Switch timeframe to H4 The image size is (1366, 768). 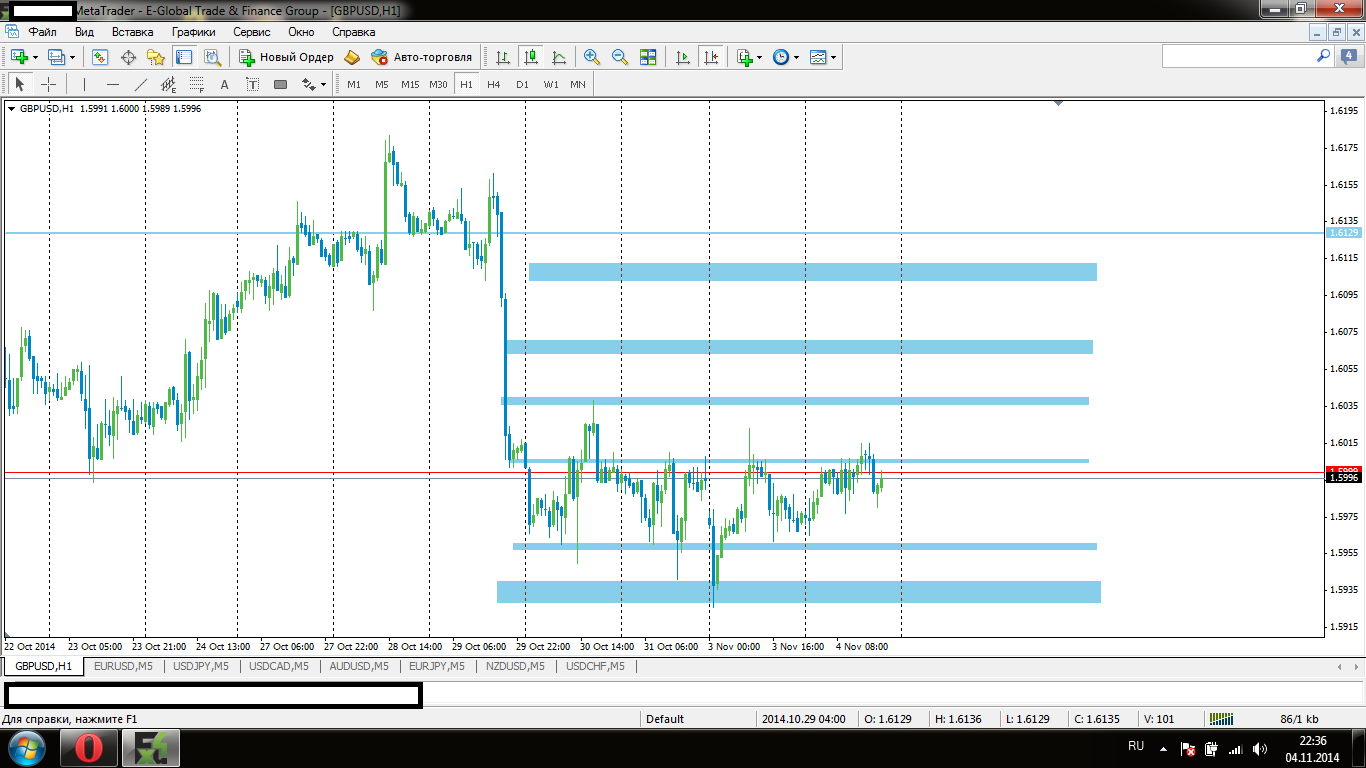[494, 84]
